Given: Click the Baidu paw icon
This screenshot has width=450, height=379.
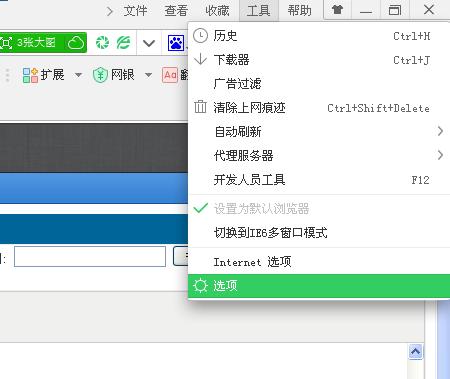Looking at the screenshot, I should [176, 43].
